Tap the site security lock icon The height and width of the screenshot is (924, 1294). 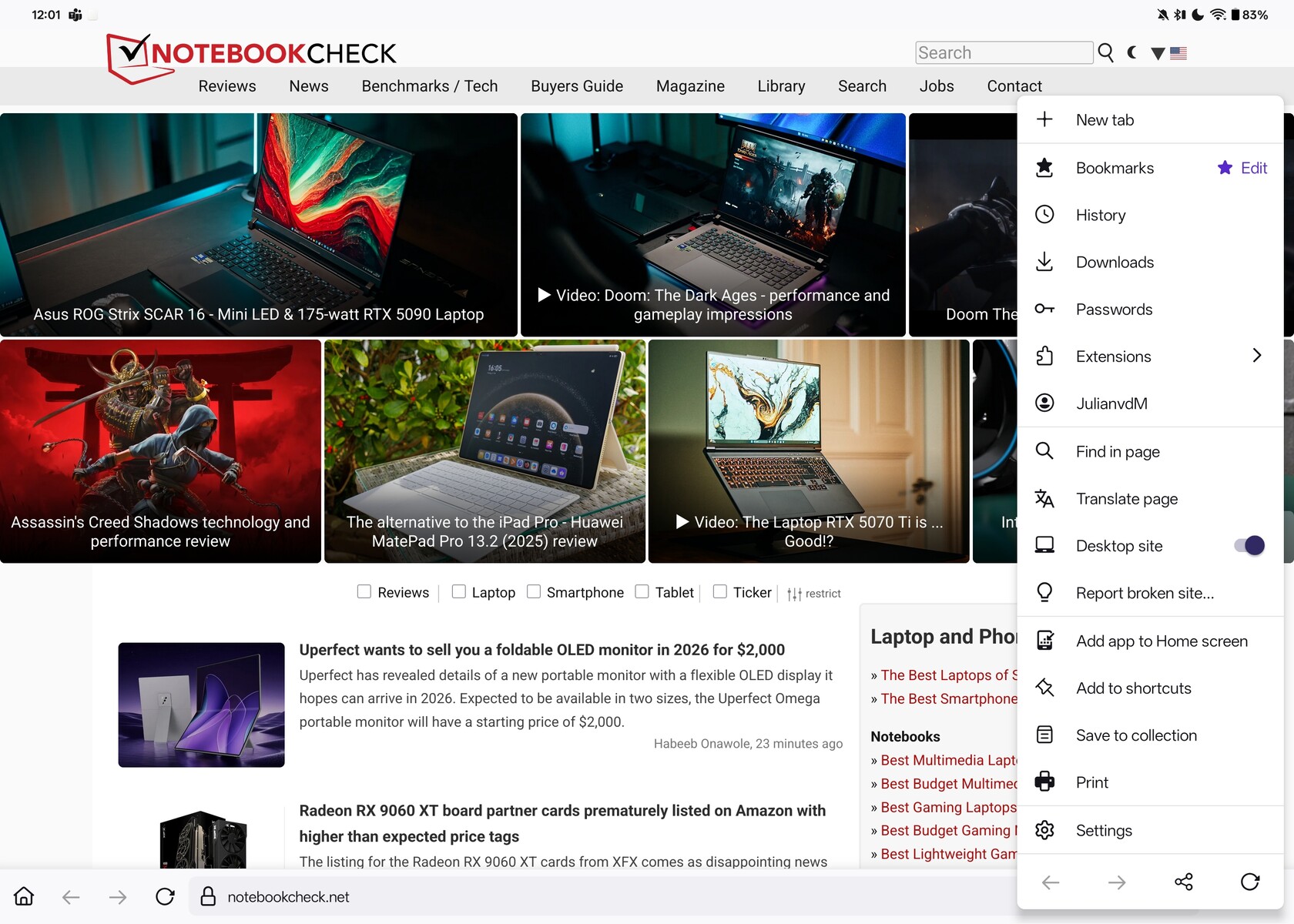click(x=208, y=896)
